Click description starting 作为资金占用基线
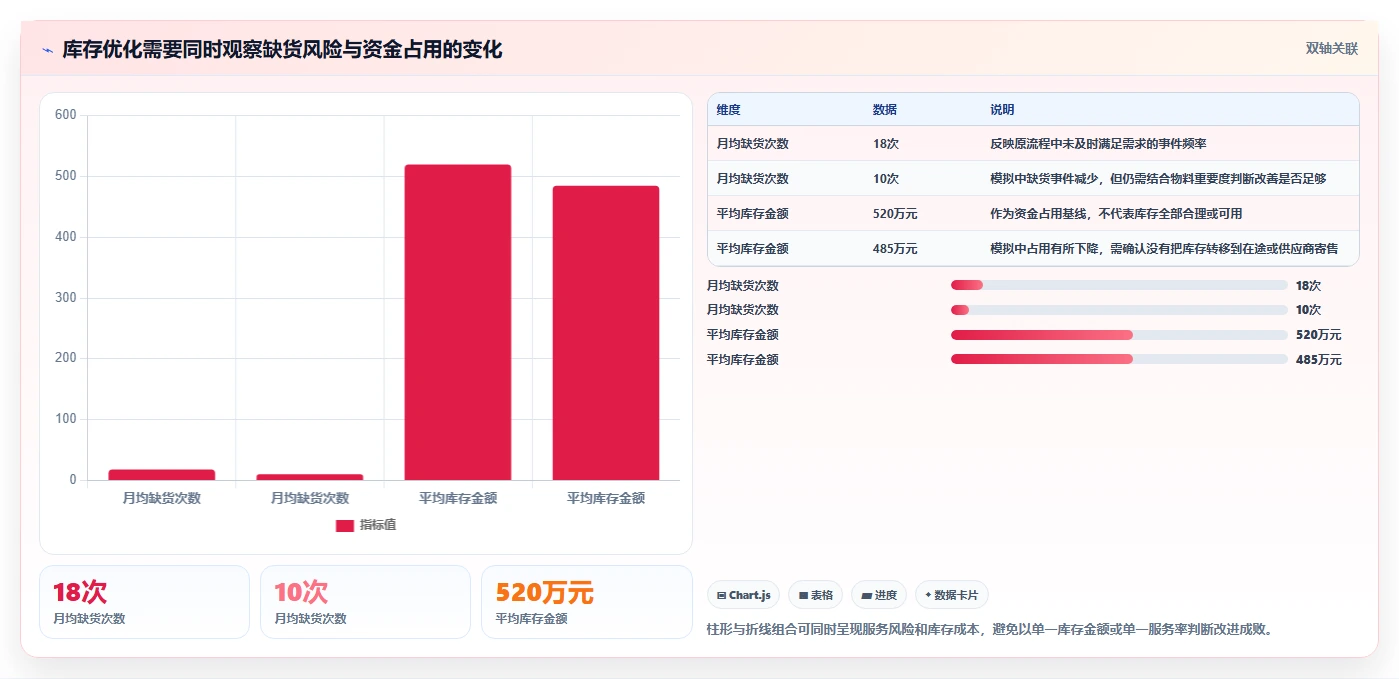This screenshot has height=679, width=1399. (1116, 214)
